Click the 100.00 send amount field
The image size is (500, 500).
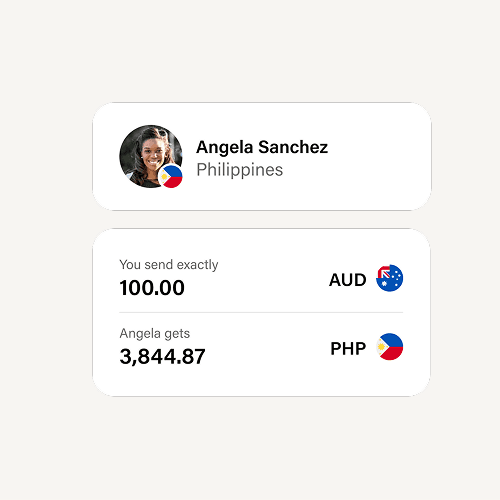pos(152,288)
